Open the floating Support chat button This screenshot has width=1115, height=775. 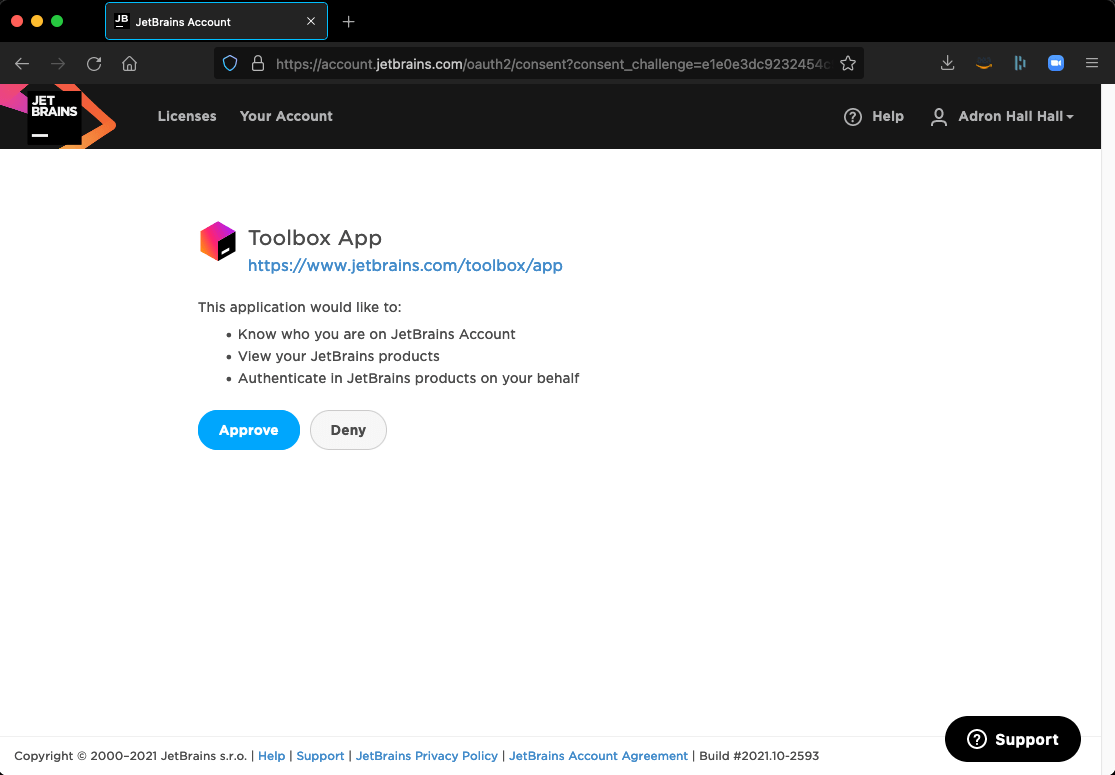[1013, 739]
